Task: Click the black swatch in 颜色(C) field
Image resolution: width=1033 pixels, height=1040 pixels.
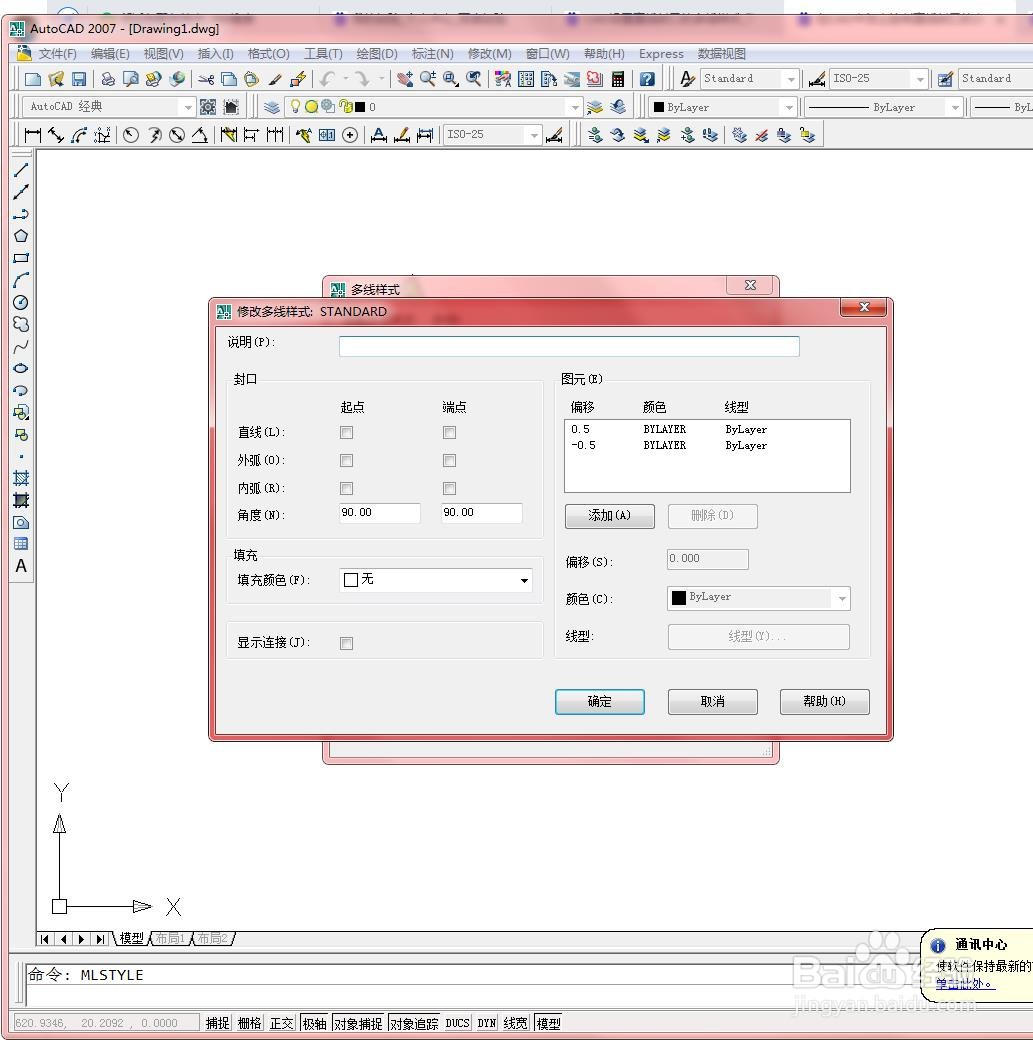Action: point(679,598)
